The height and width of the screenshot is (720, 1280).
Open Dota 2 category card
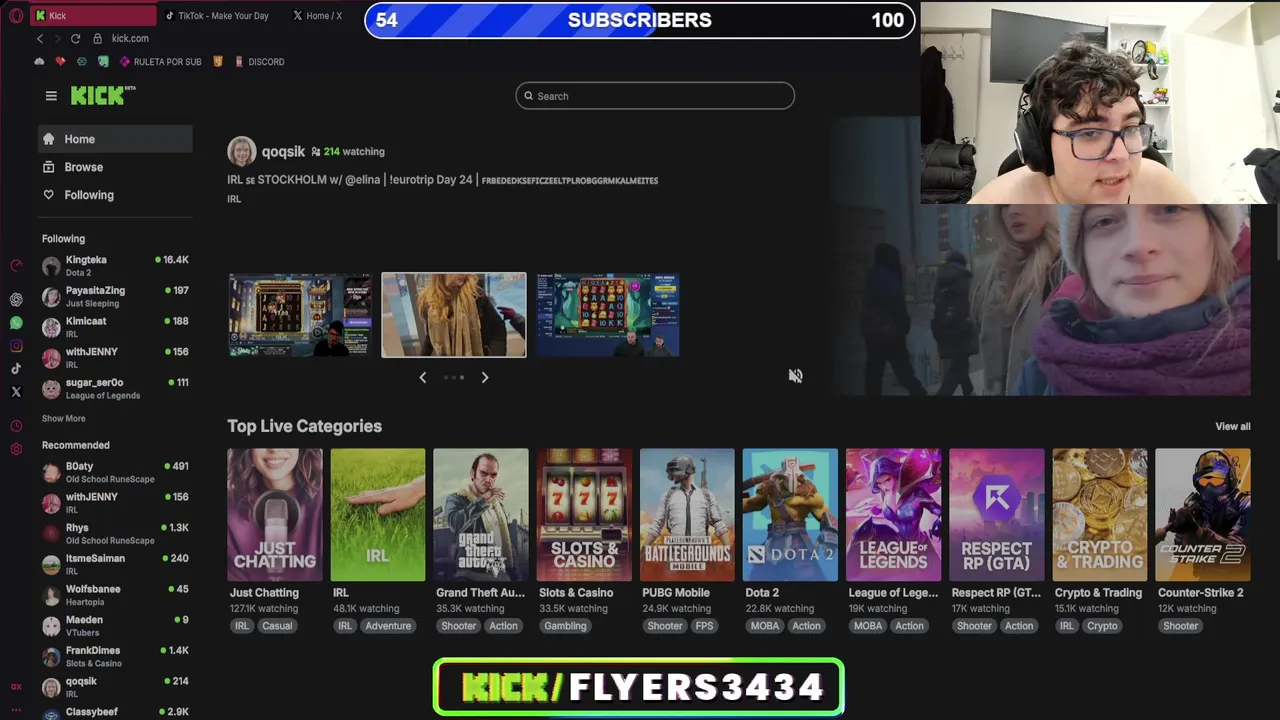[x=790, y=515]
